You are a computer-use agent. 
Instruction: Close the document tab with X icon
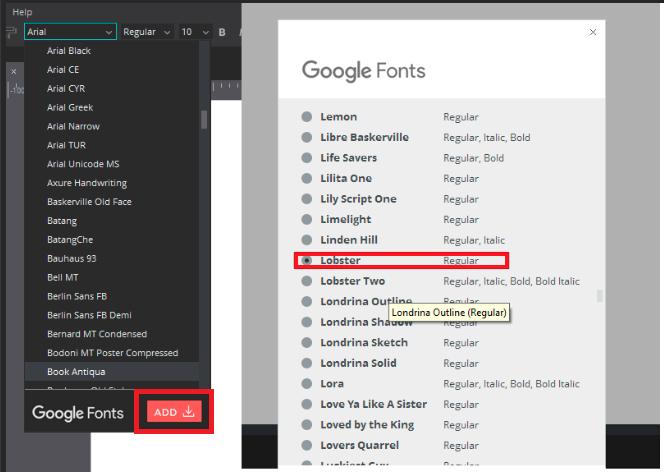(13, 72)
